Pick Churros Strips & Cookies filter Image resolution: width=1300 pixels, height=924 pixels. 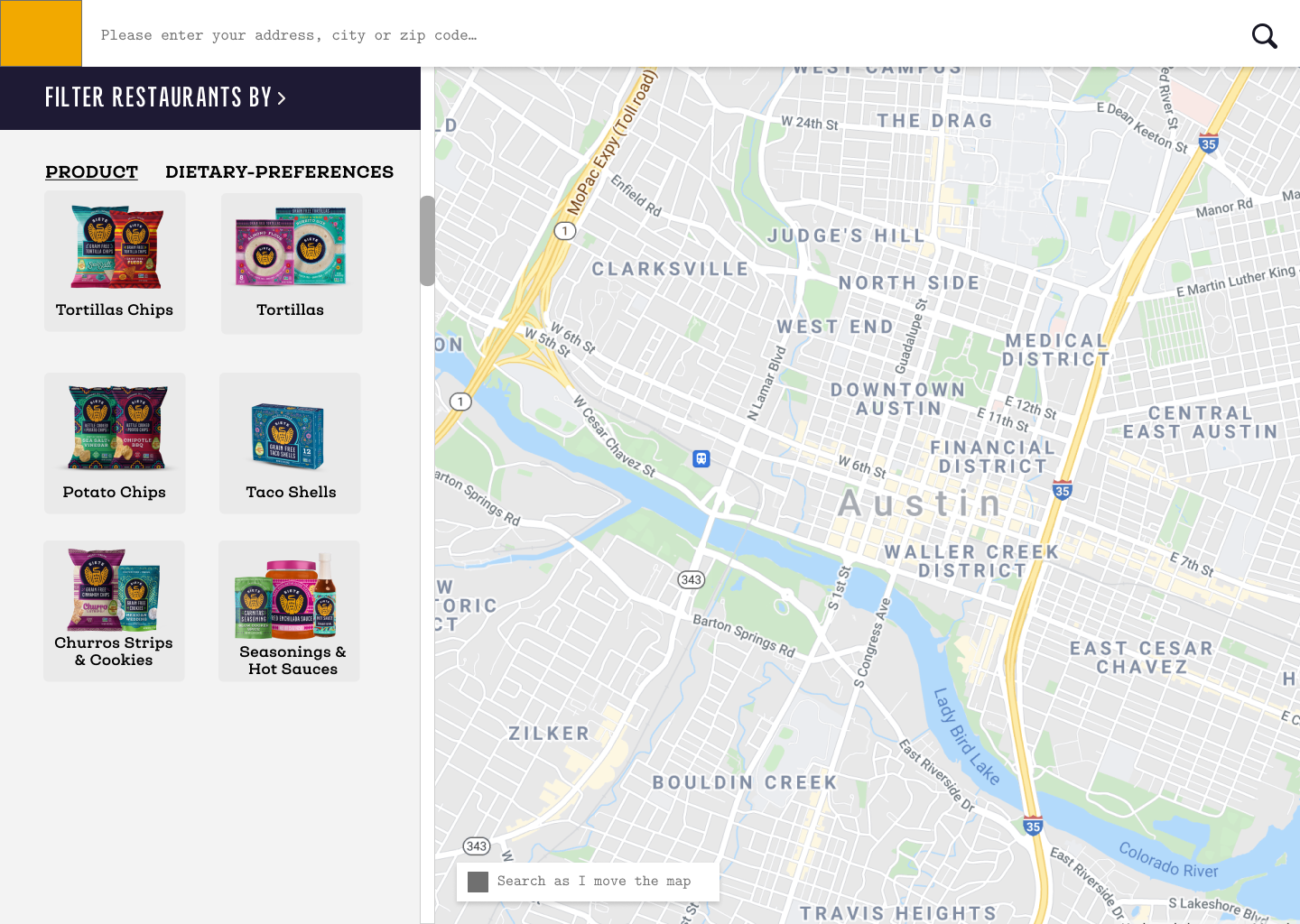point(114,611)
